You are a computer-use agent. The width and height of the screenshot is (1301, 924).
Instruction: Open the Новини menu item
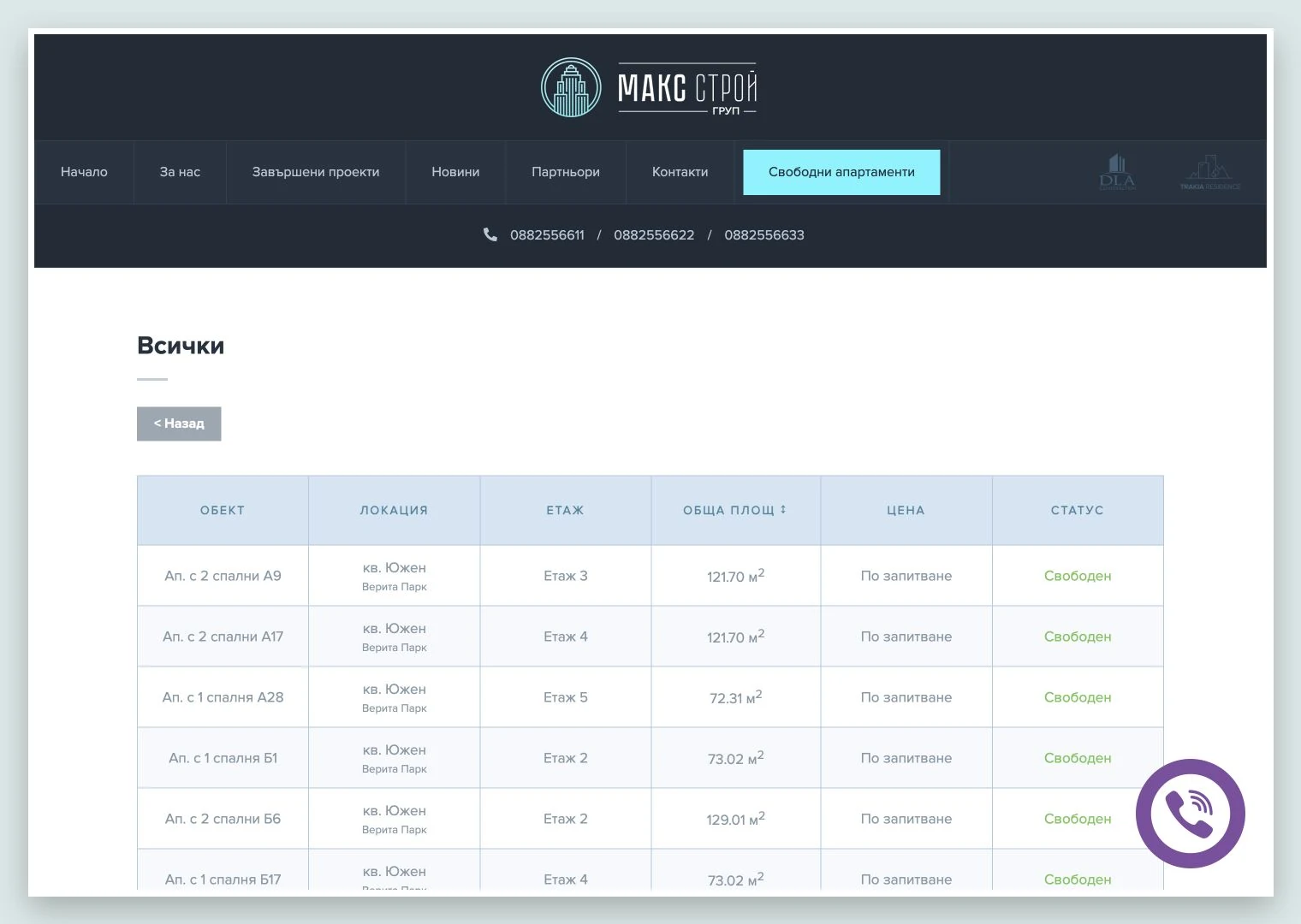455,172
